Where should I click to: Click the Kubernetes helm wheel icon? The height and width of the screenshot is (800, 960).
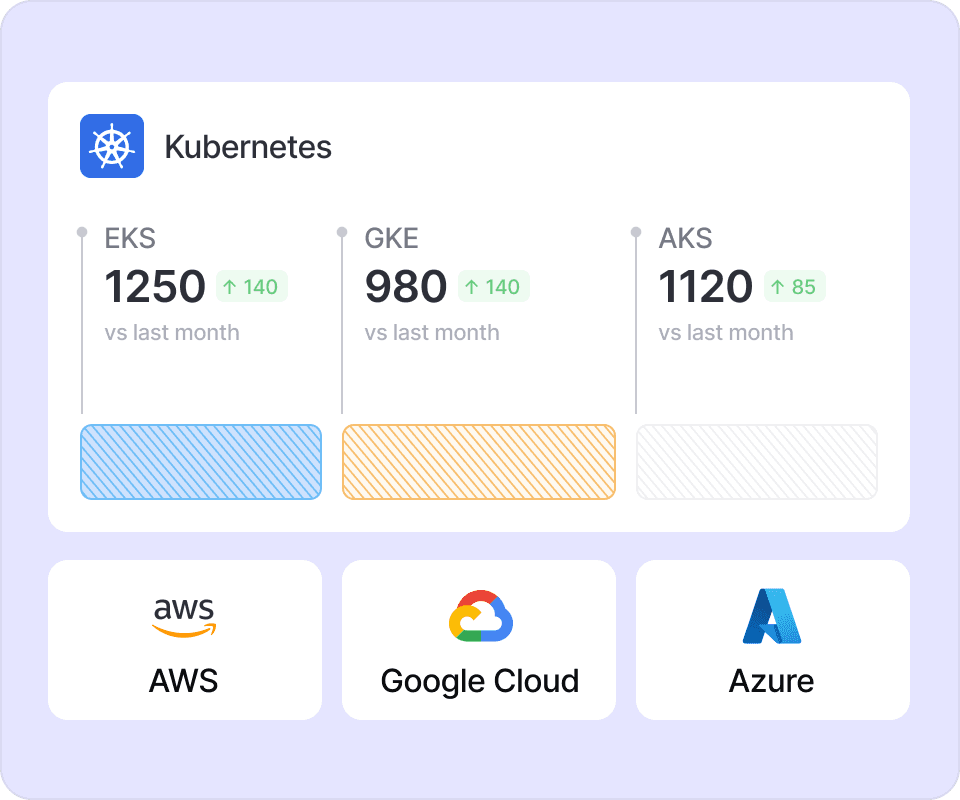(112, 146)
